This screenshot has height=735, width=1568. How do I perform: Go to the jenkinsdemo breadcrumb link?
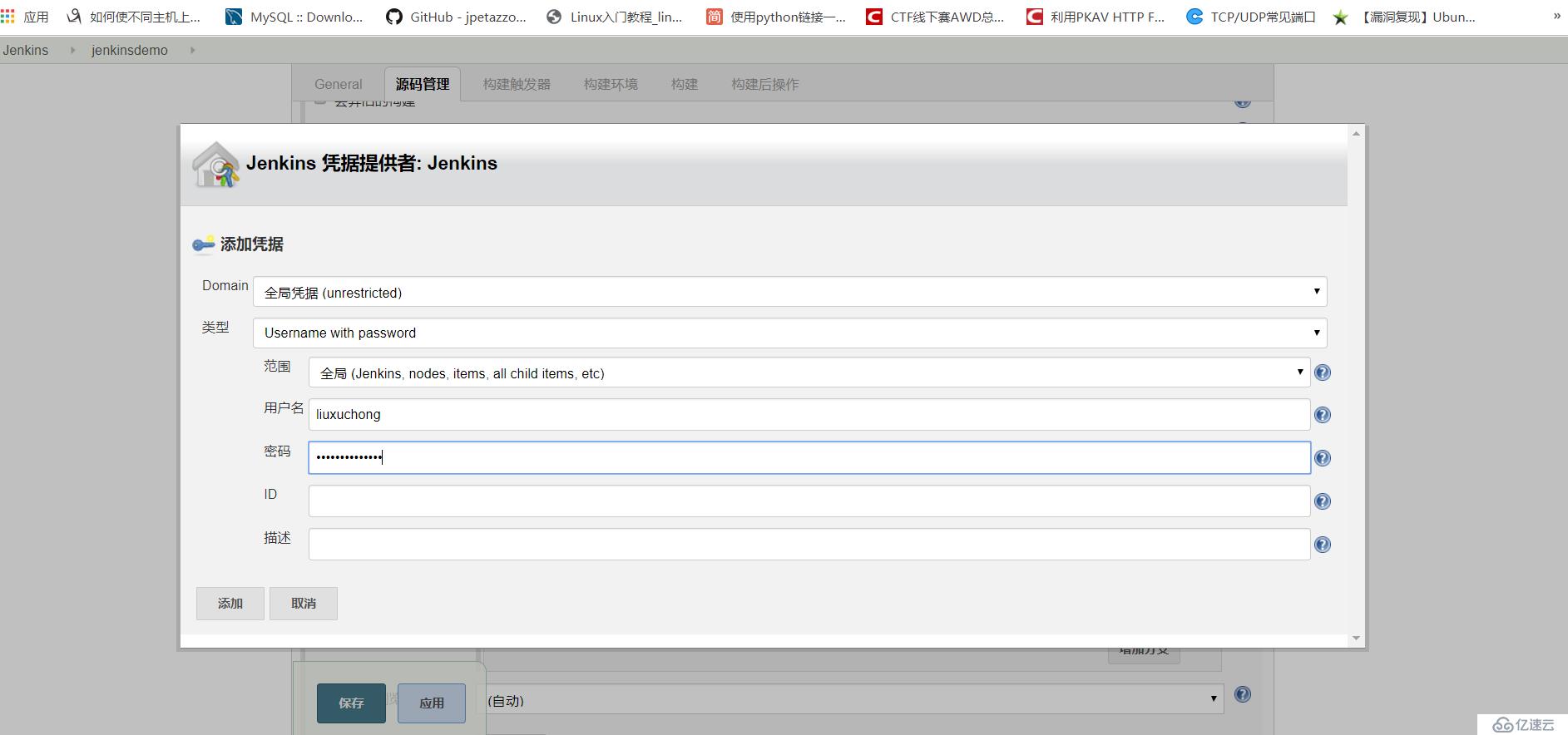click(130, 50)
